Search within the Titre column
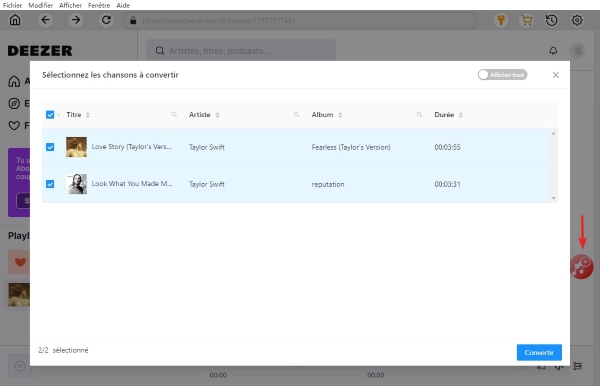The image size is (600, 386). click(174, 114)
